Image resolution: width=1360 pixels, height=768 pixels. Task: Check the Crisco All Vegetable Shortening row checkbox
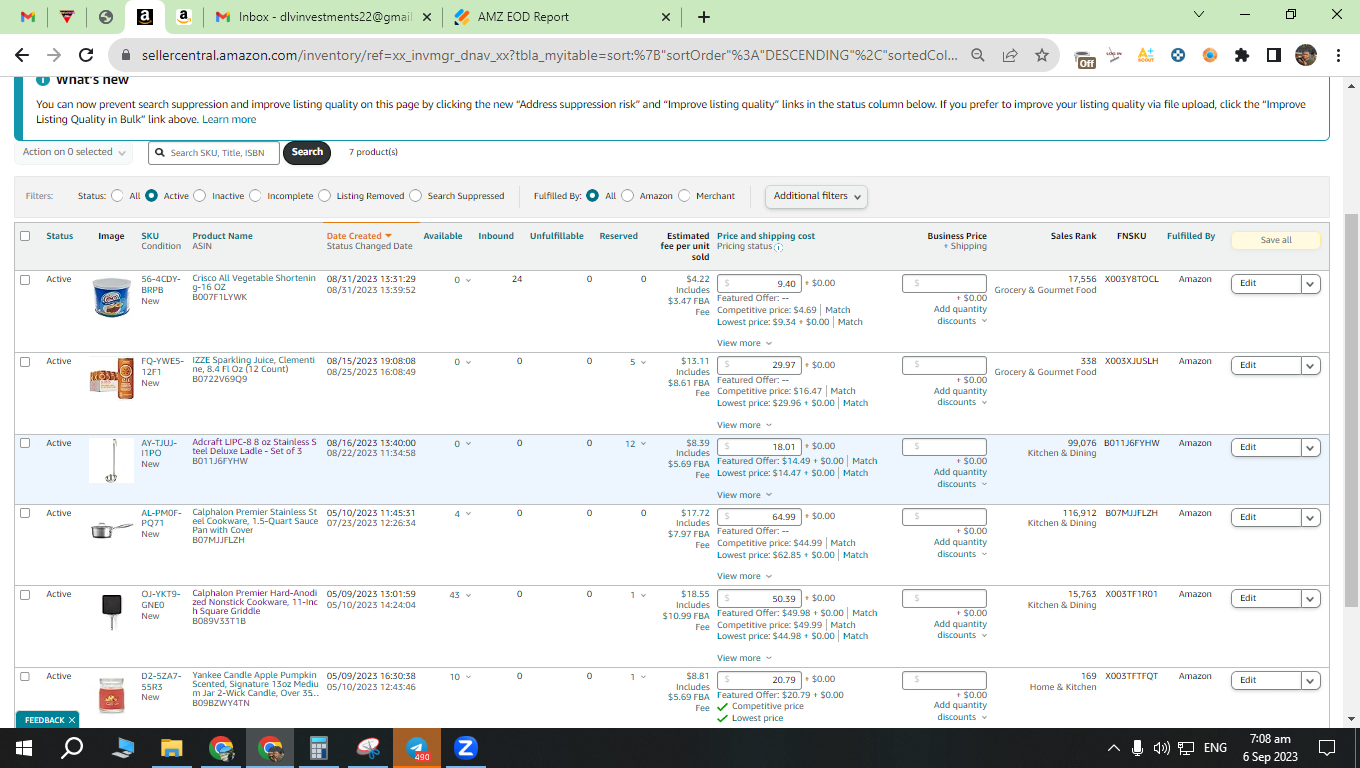25,279
